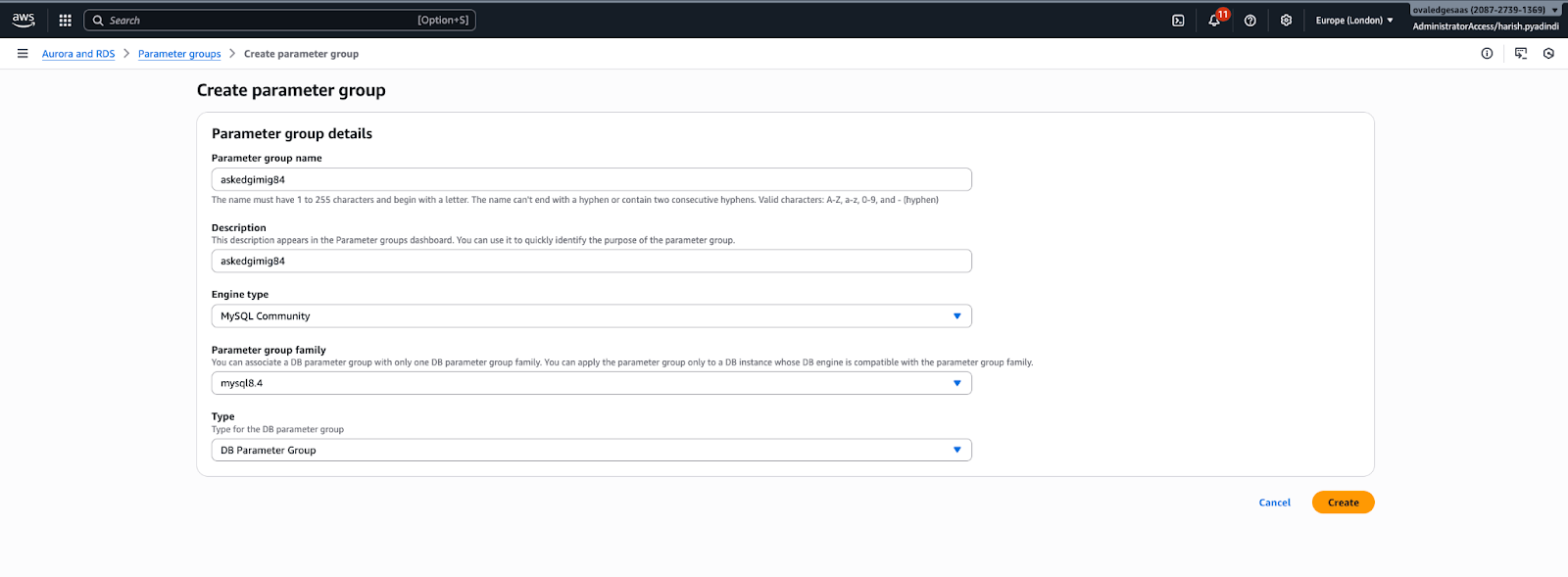
Task: View notifications bell with 11 alerts
Action: [x=1214, y=20]
